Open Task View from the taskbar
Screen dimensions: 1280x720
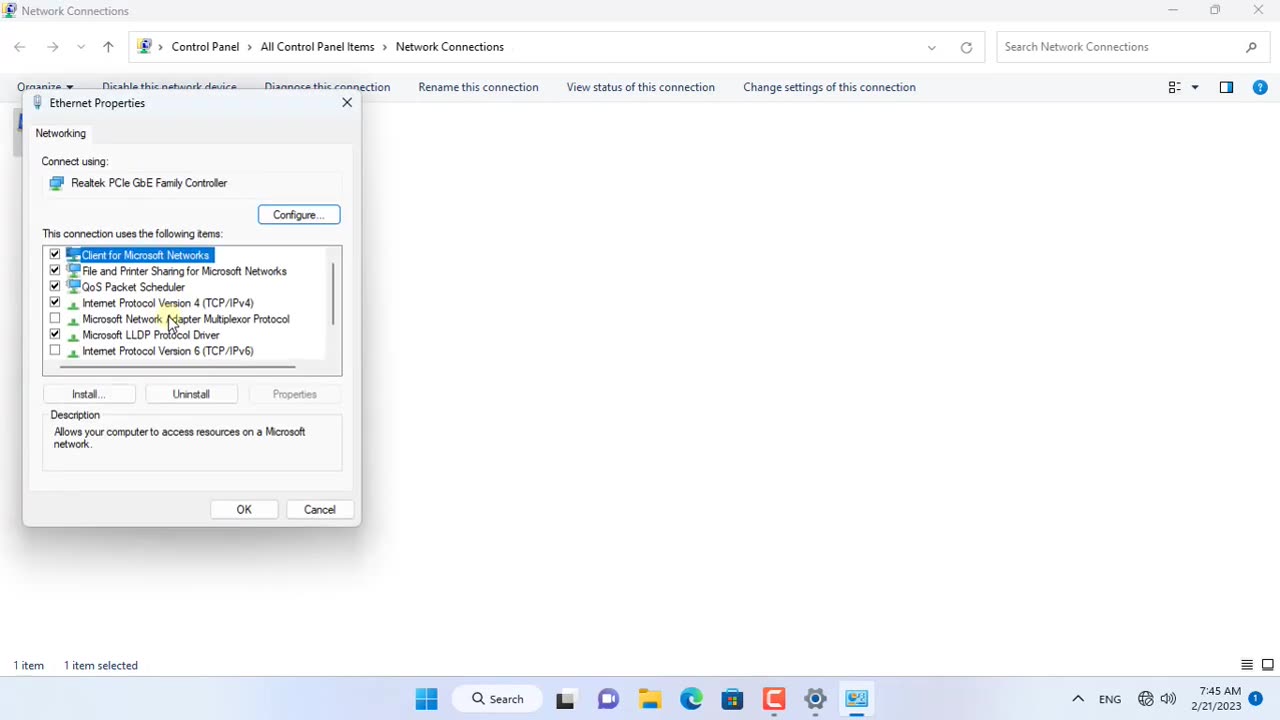coord(566,699)
